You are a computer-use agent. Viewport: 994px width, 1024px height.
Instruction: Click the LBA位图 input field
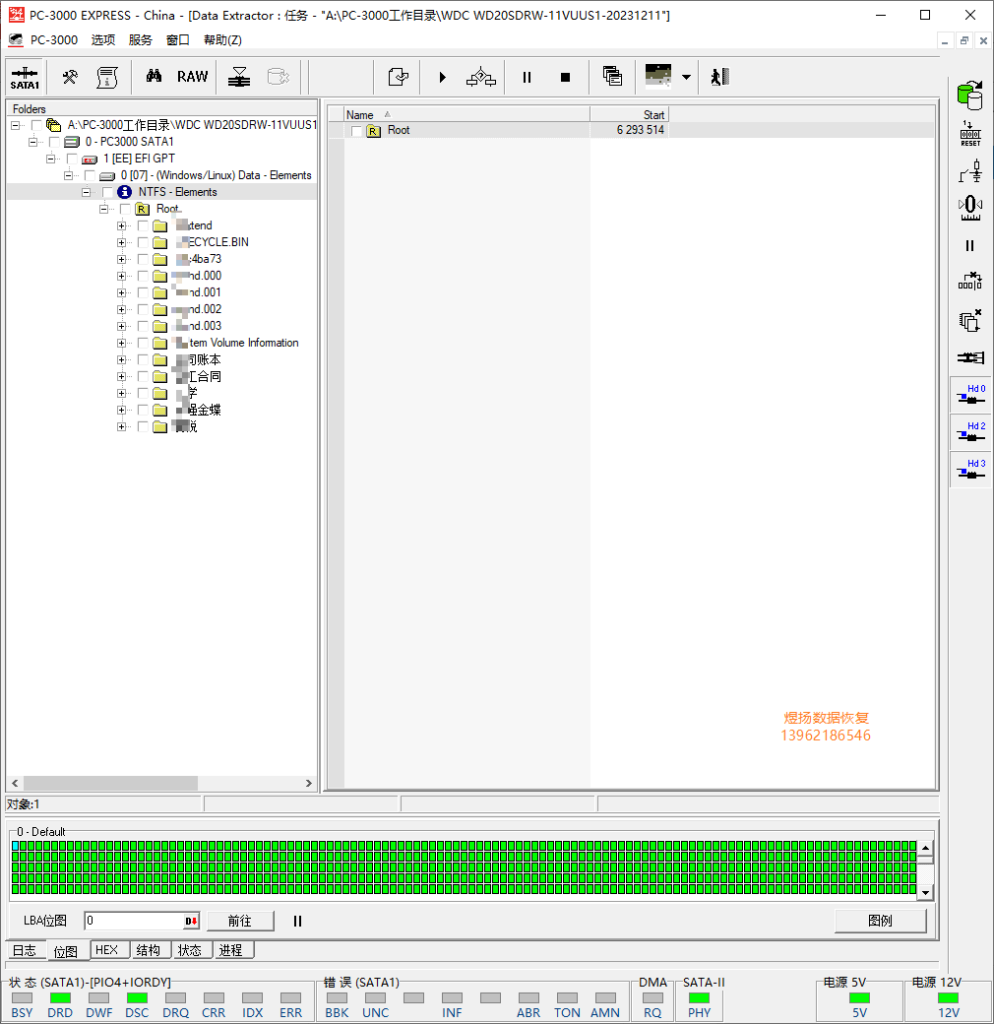[135, 921]
